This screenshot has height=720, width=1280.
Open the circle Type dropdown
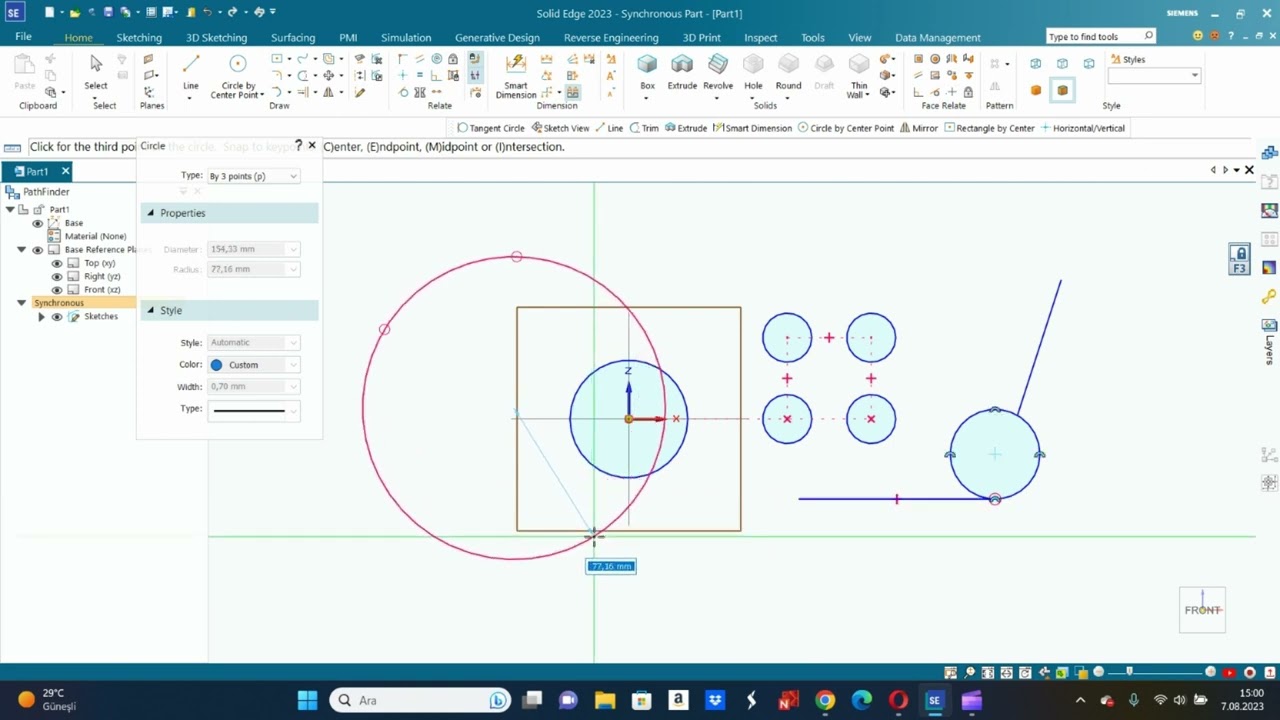click(x=253, y=176)
